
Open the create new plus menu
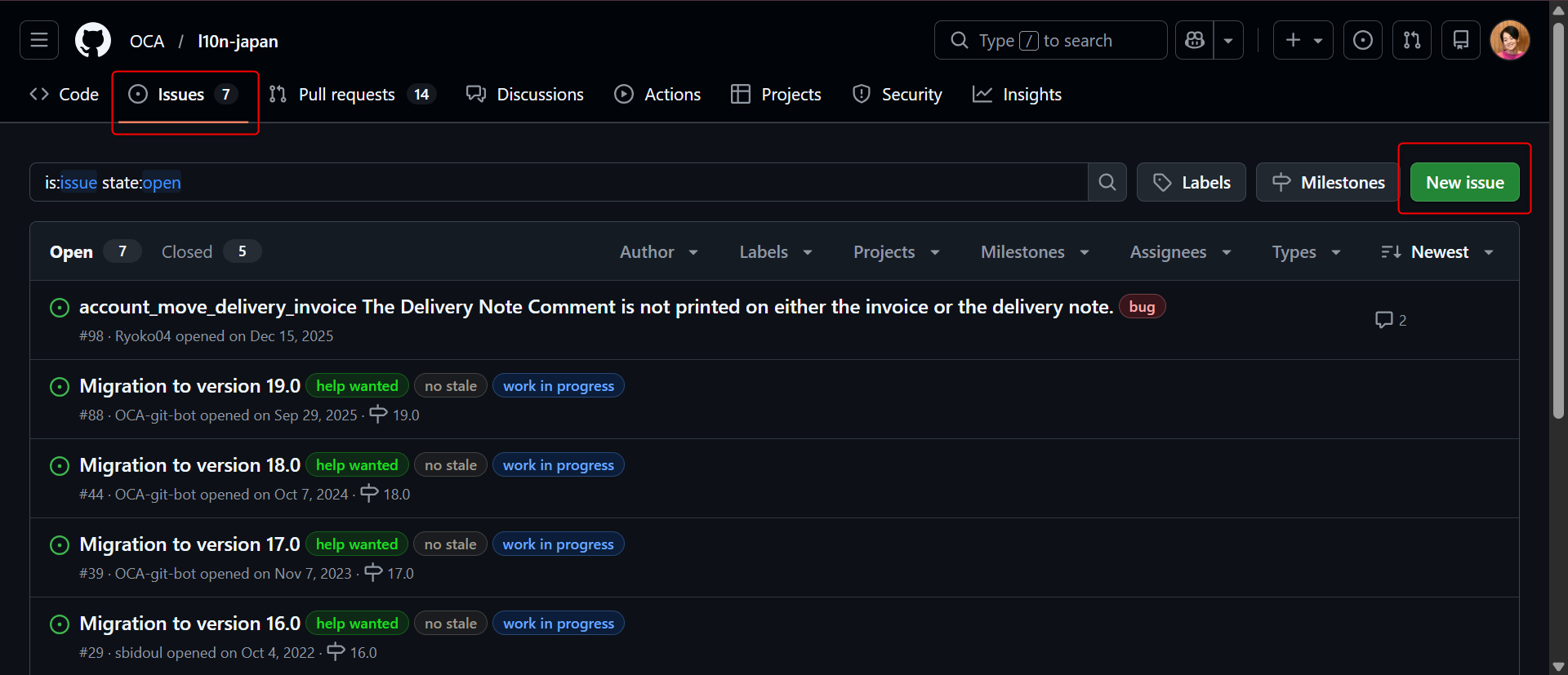tap(1303, 40)
